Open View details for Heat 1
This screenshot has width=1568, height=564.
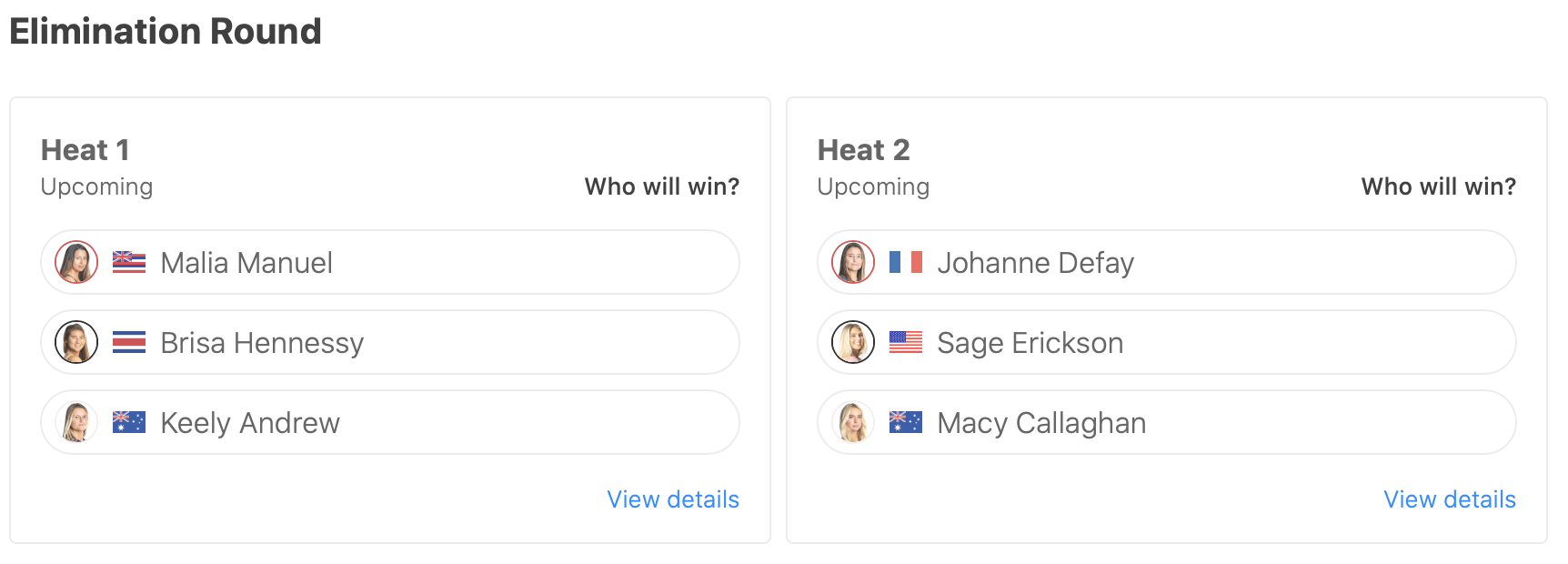click(673, 499)
